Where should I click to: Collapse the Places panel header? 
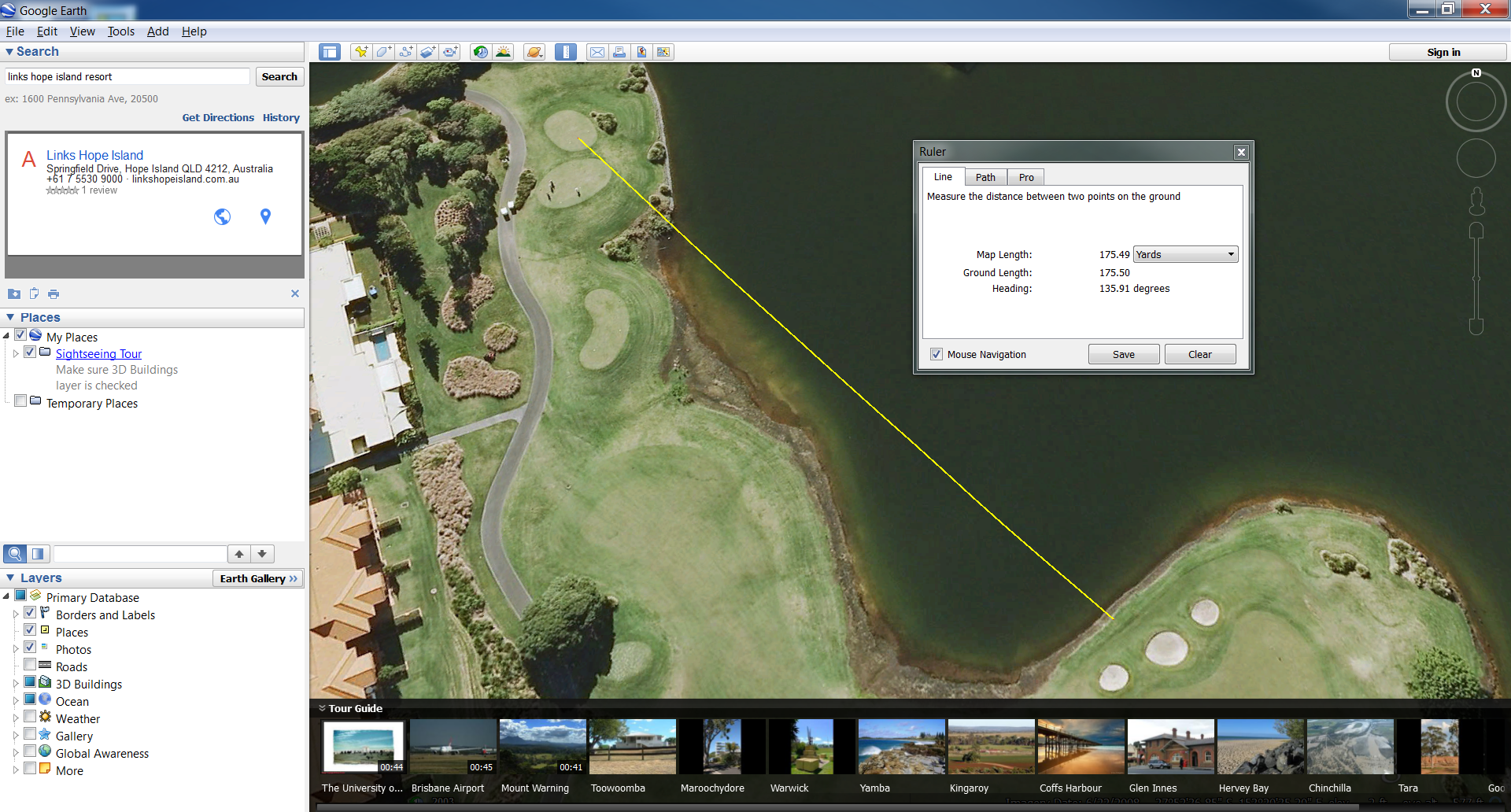[x=11, y=317]
